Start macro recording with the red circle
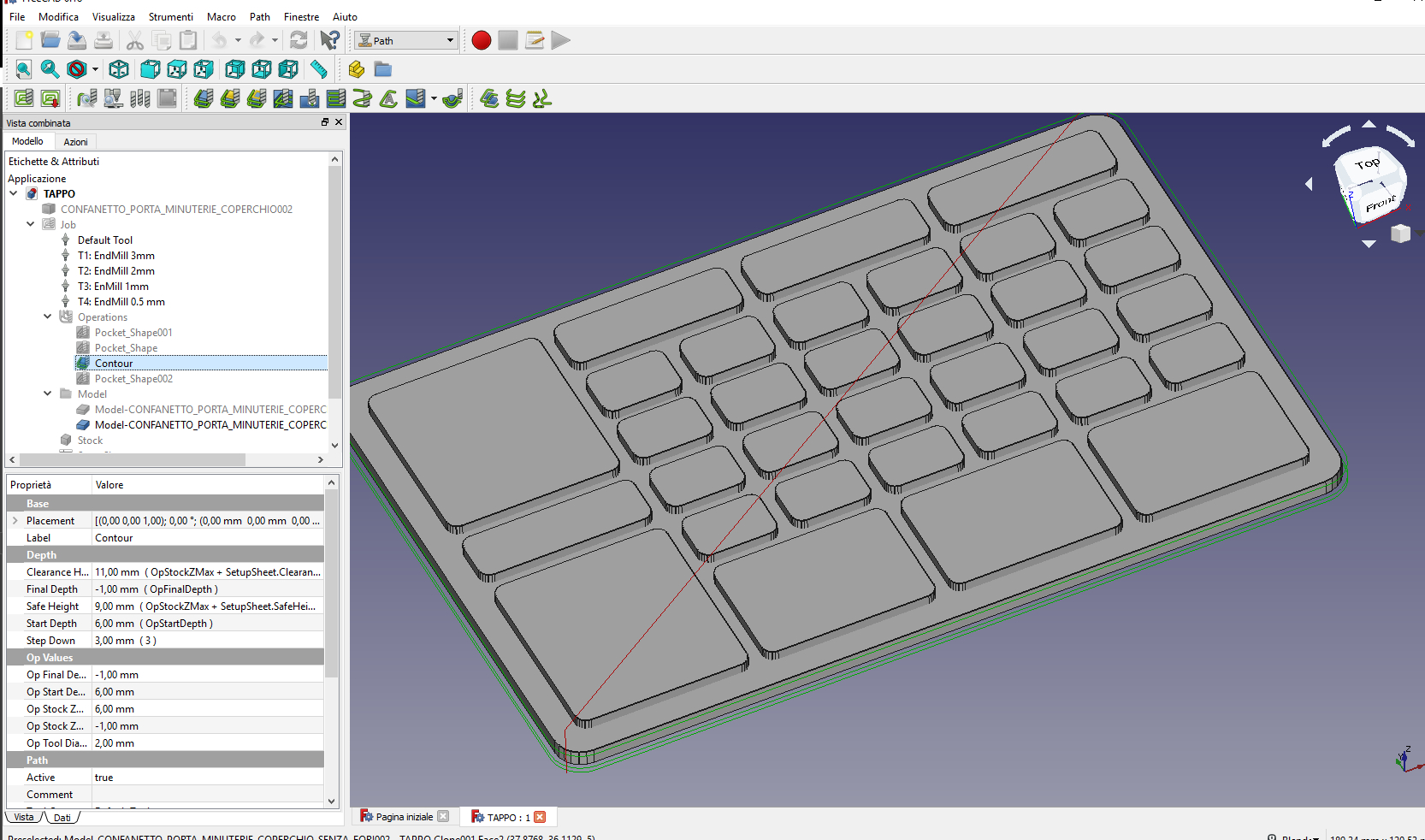The height and width of the screenshot is (840, 1425). pos(482,40)
